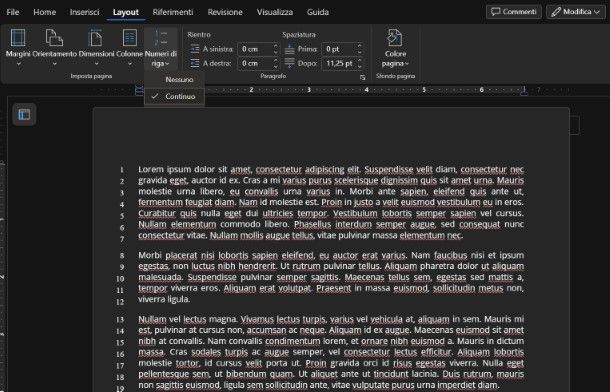This screenshot has width=610, height=392.
Task: Click the text viverra ligula.
Action: pyautogui.click(x=164, y=299)
